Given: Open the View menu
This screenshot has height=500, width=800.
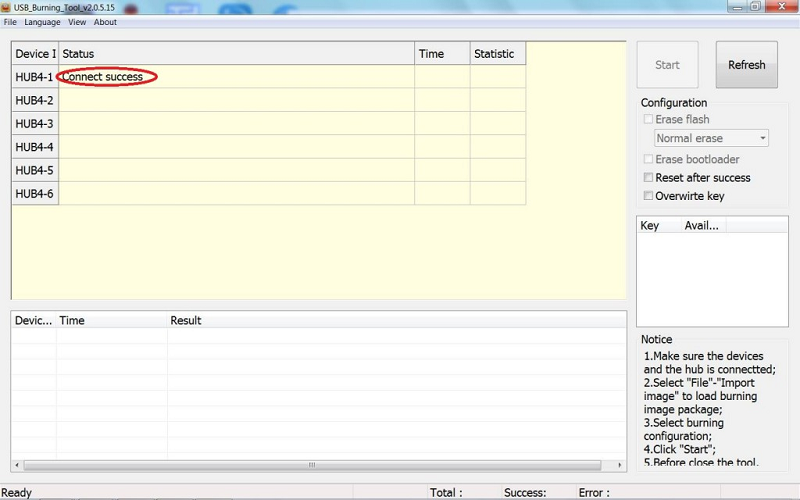Looking at the screenshot, I should click(x=77, y=22).
